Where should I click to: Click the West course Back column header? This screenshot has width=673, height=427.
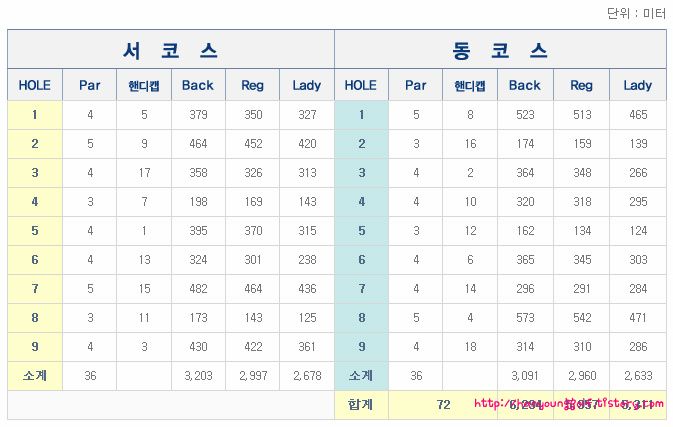(198, 85)
